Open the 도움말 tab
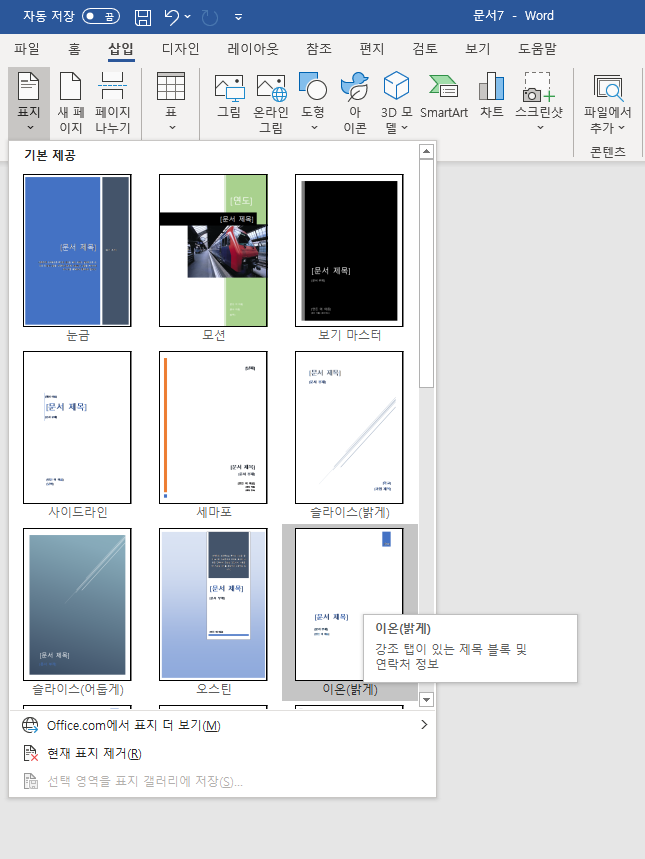Screen dimensions: 645x859 [x=538, y=49]
